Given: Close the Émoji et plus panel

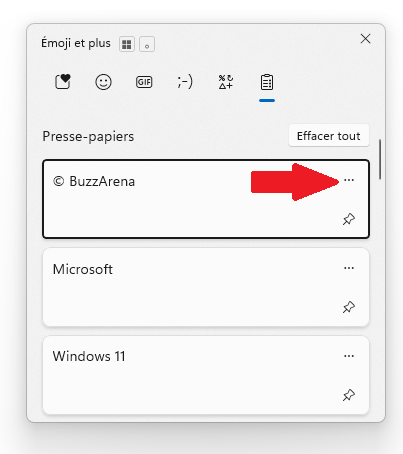Looking at the screenshot, I should [x=365, y=39].
